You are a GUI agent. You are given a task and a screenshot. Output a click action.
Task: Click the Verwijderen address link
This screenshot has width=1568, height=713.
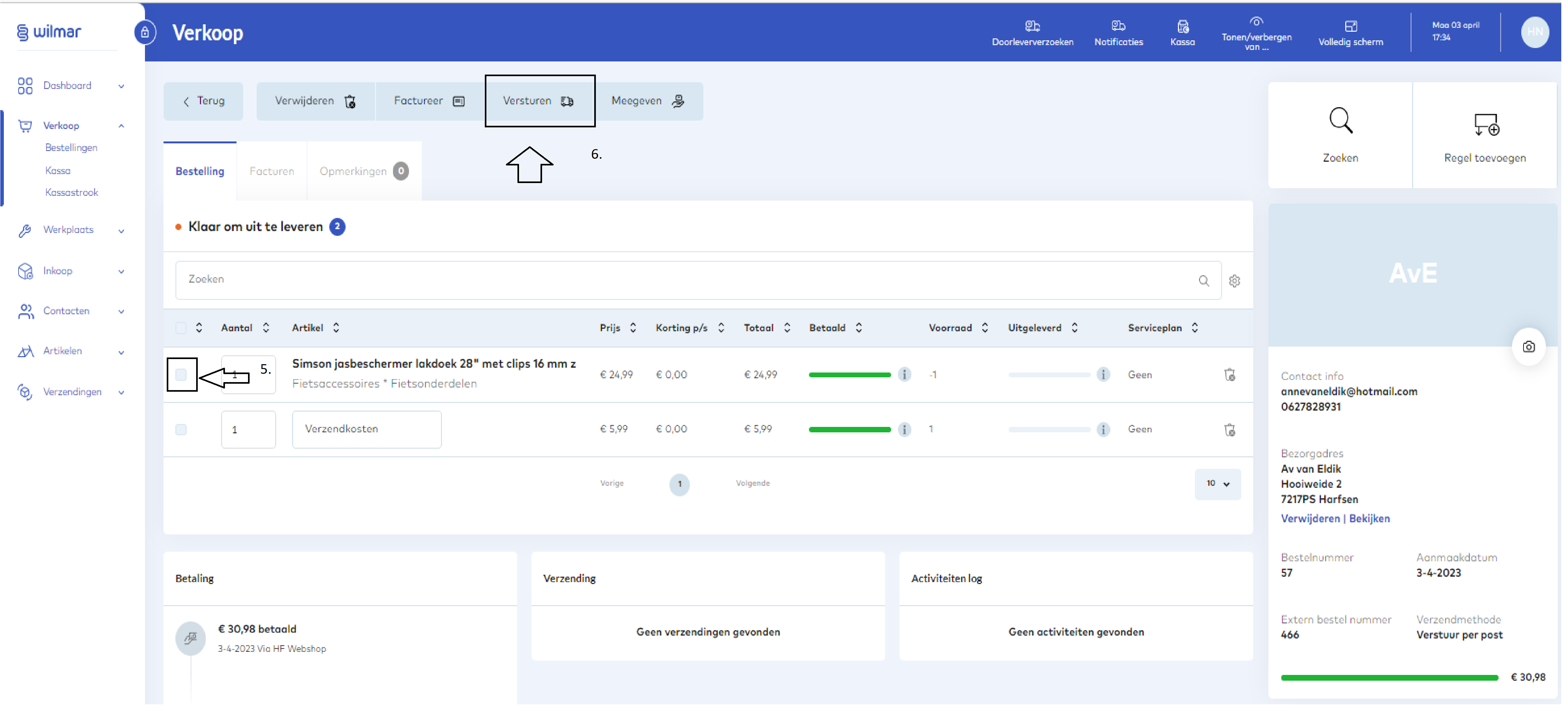click(x=1316, y=520)
